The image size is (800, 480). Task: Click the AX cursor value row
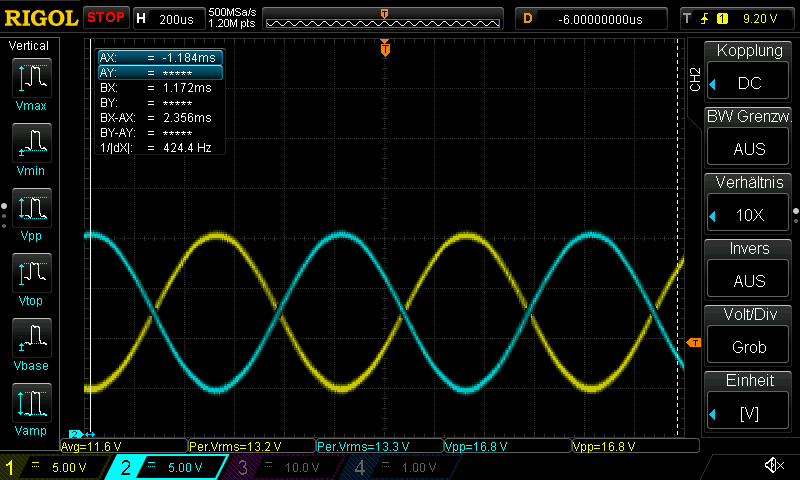point(159,58)
